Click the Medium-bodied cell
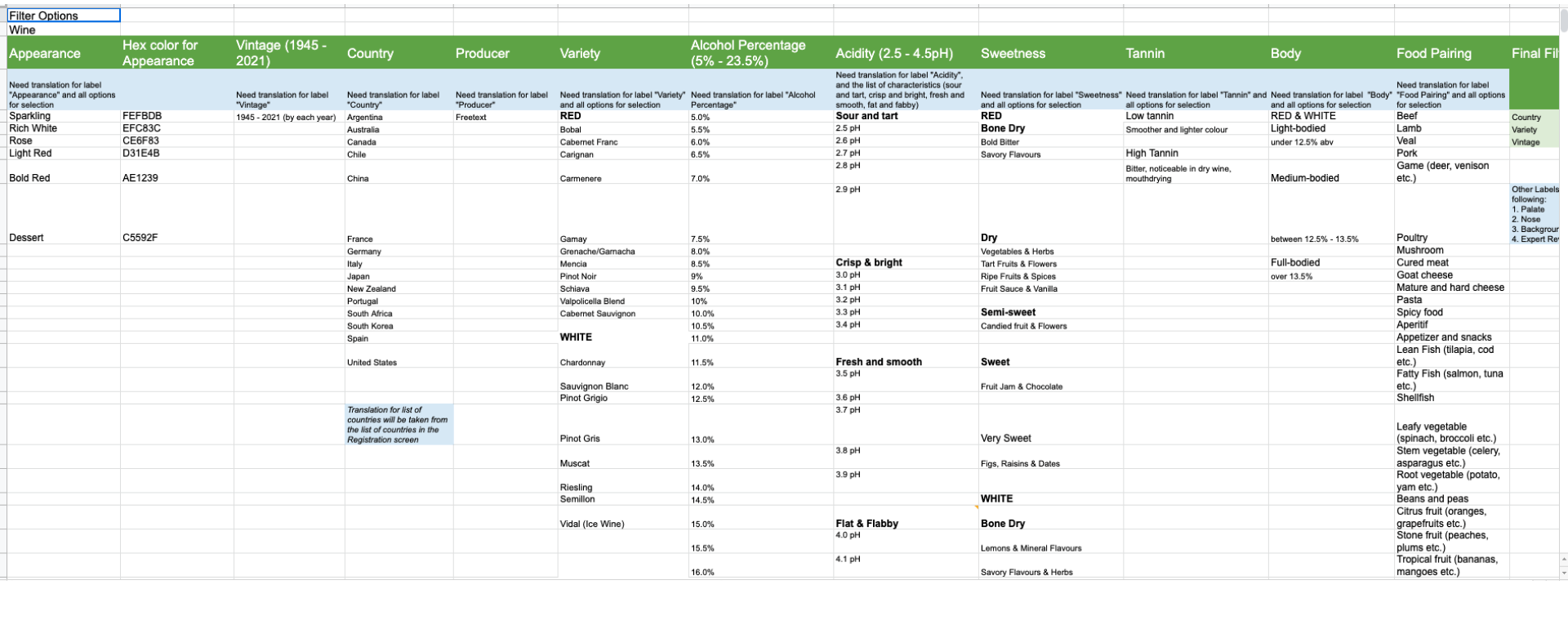Screen dimensions: 1568x625 (1304, 178)
